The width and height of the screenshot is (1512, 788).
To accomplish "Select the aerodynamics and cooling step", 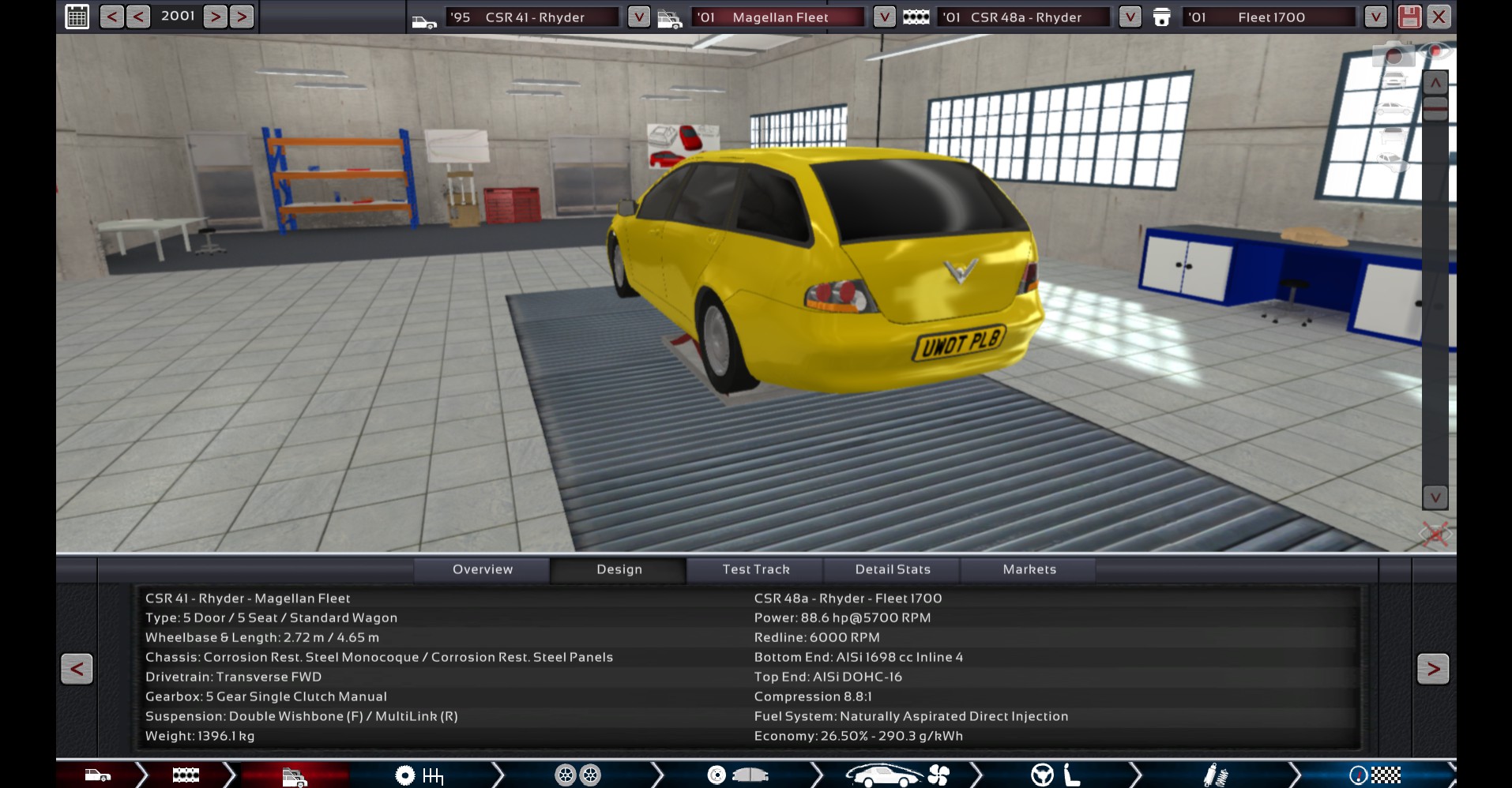I will [897, 775].
